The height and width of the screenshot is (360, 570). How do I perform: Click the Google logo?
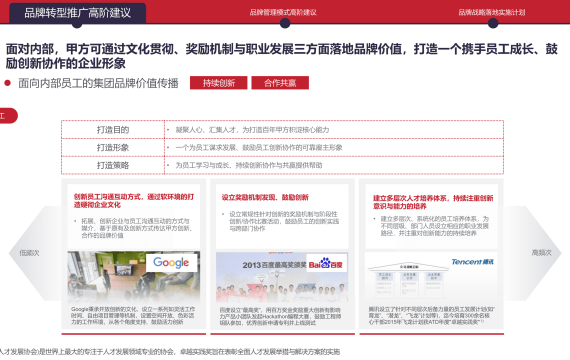[x=171, y=263]
